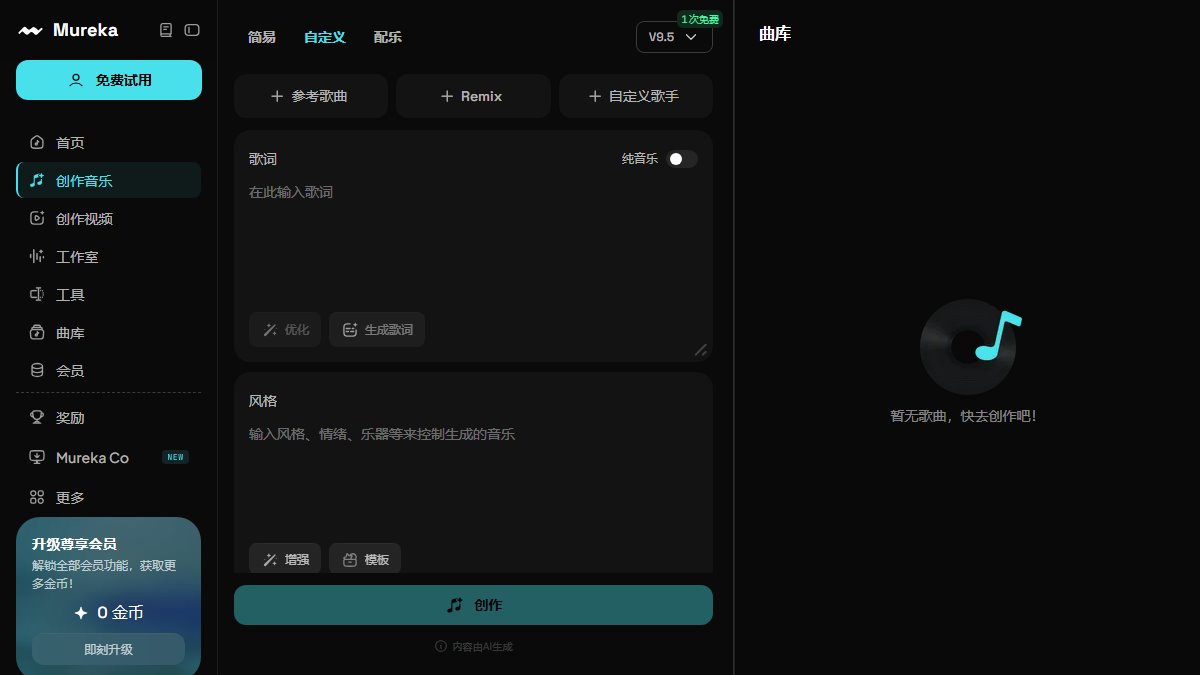Screen dimensions: 1200x675
Task: Click the 升级尊享会员 heading
Action: (74, 544)
